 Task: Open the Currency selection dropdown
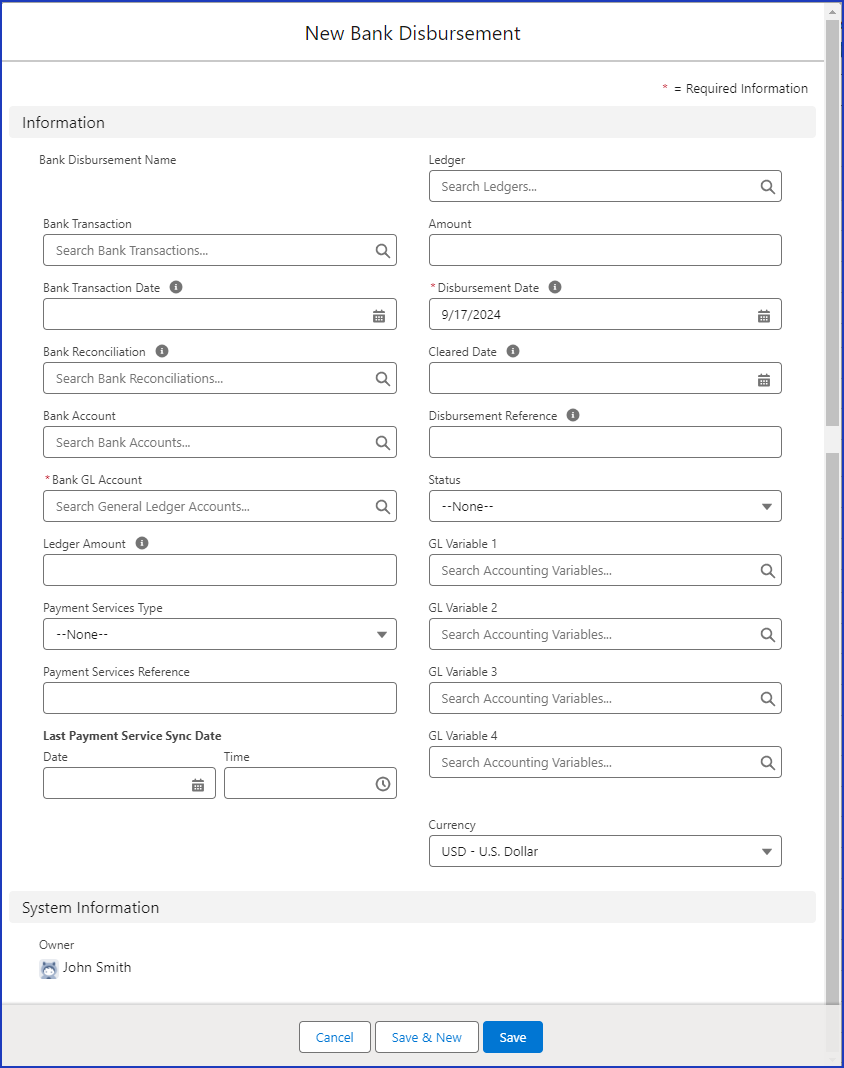[x=767, y=851]
